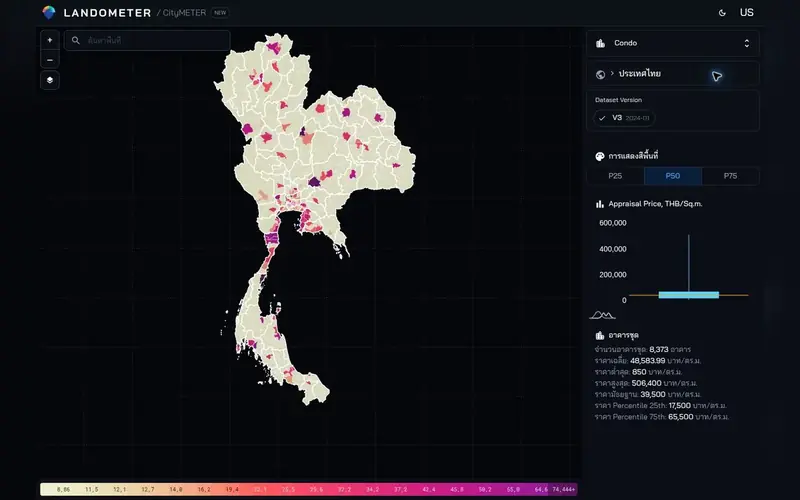Click the LANDOMETER brand name
This screenshot has height=500, width=800.
tap(107, 13)
